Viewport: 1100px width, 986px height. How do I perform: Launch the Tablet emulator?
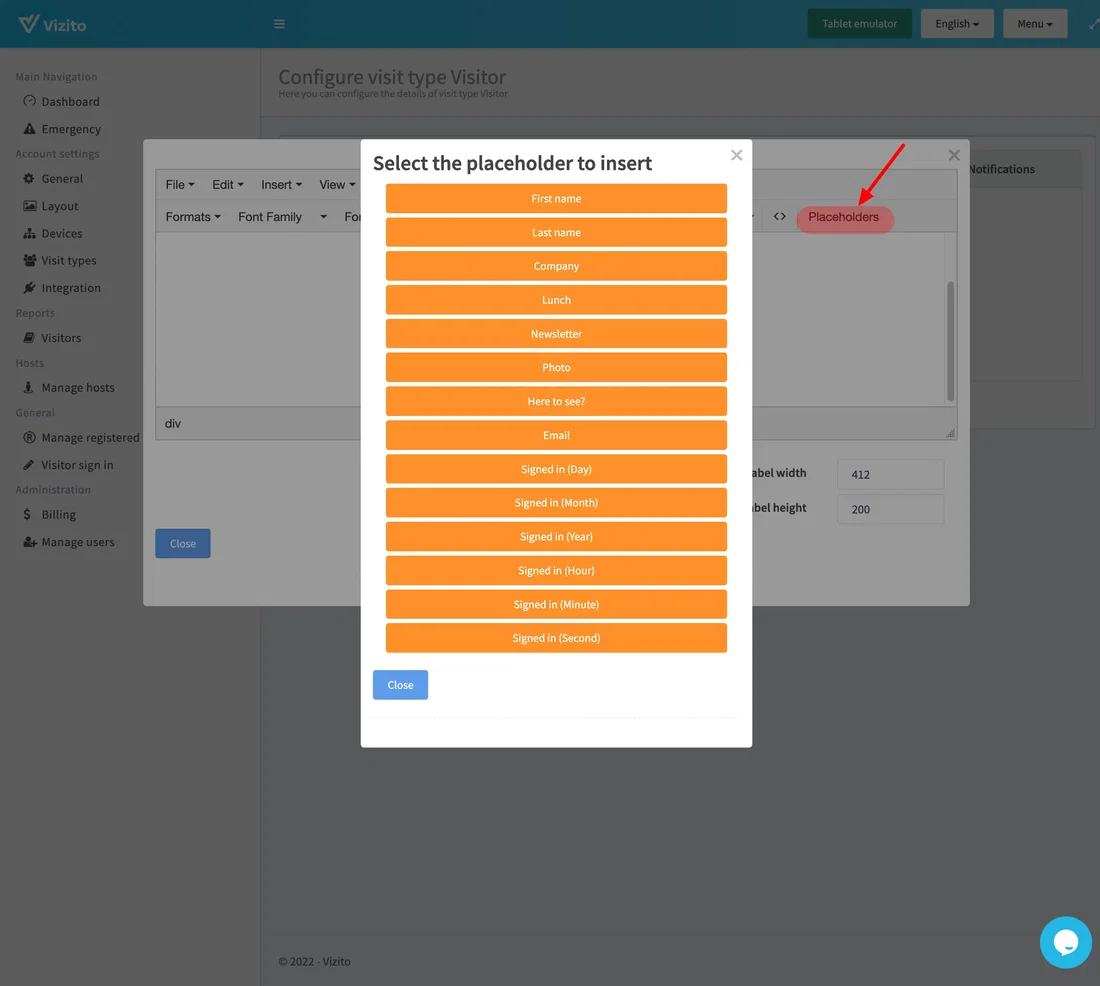coord(859,23)
